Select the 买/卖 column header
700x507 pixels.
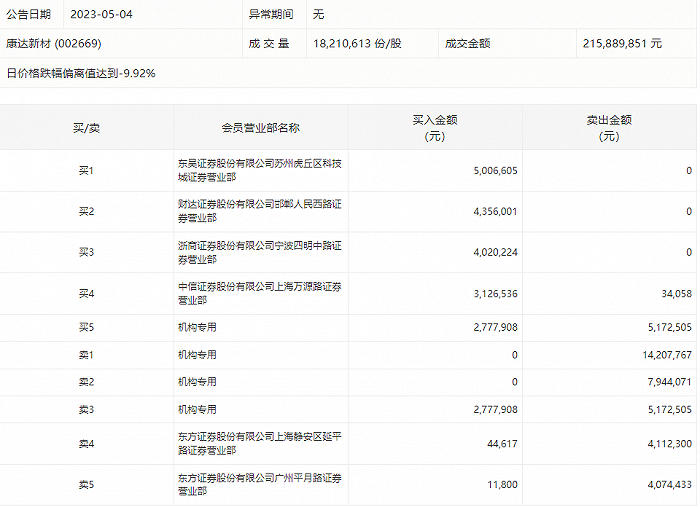pos(86,128)
